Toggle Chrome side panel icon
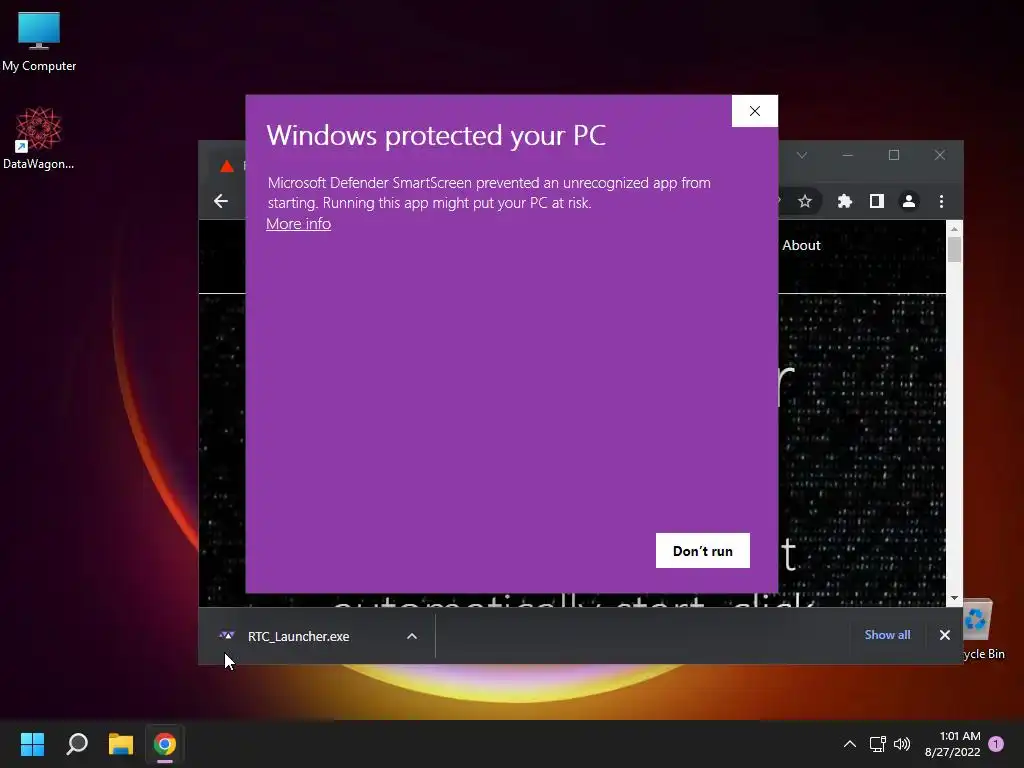1024x768 pixels. [x=876, y=201]
